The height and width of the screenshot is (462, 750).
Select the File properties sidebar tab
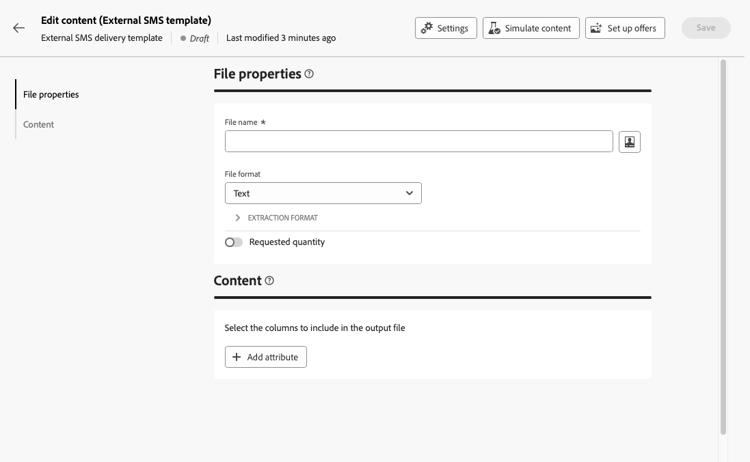coord(51,95)
